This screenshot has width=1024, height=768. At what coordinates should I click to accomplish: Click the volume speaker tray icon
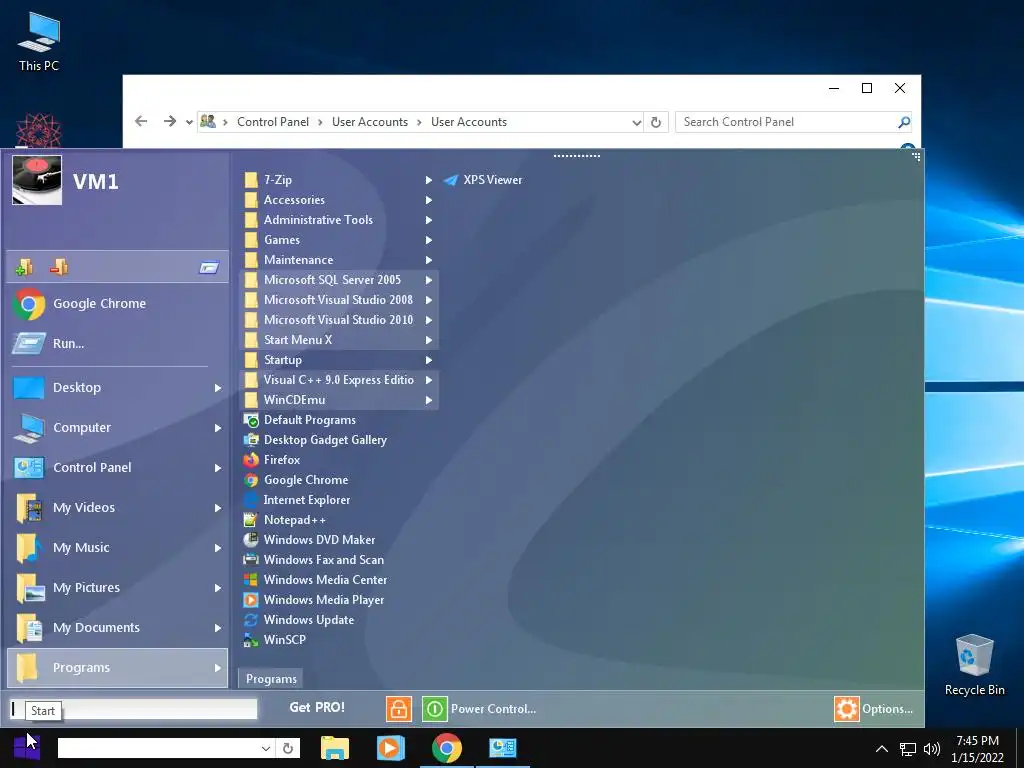pos(931,748)
